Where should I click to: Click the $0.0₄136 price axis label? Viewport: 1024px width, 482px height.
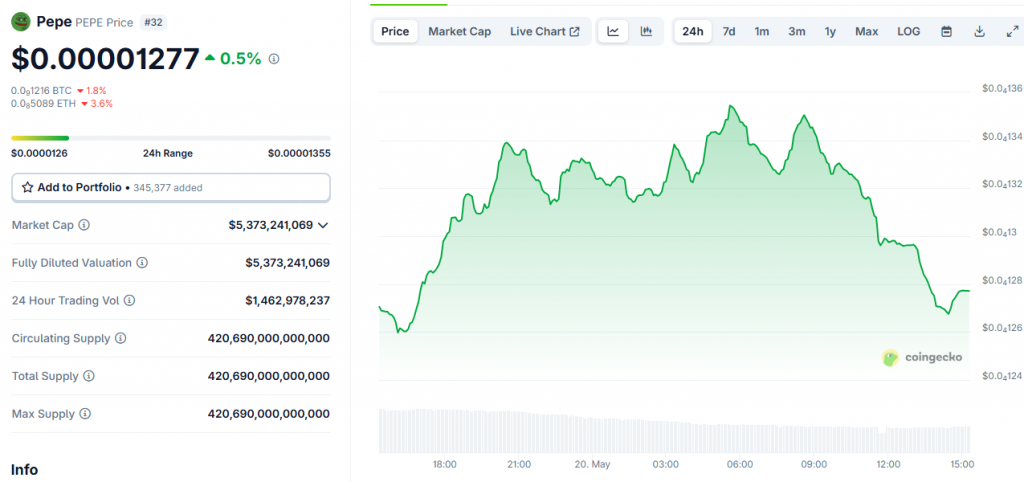1001,89
